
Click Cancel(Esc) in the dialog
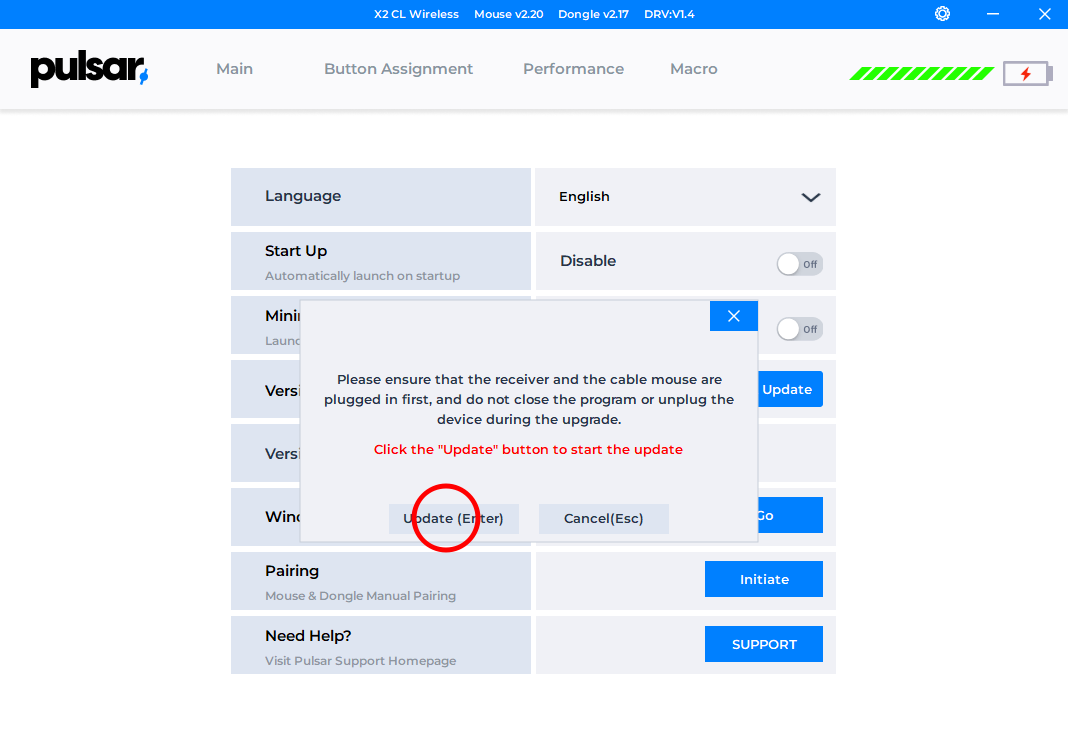click(x=603, y=519)
